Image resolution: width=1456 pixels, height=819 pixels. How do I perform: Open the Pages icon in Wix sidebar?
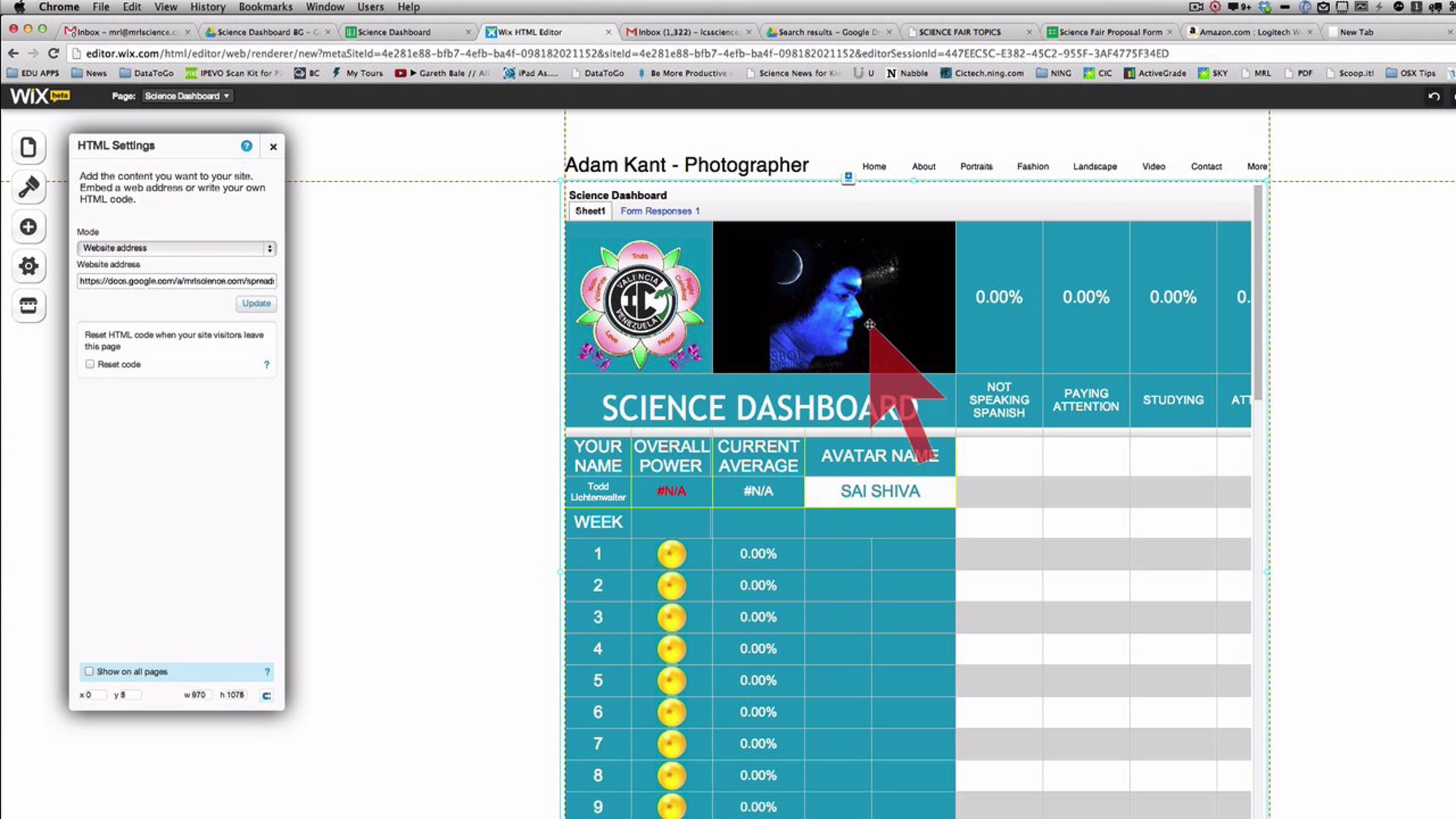point(29,147)
